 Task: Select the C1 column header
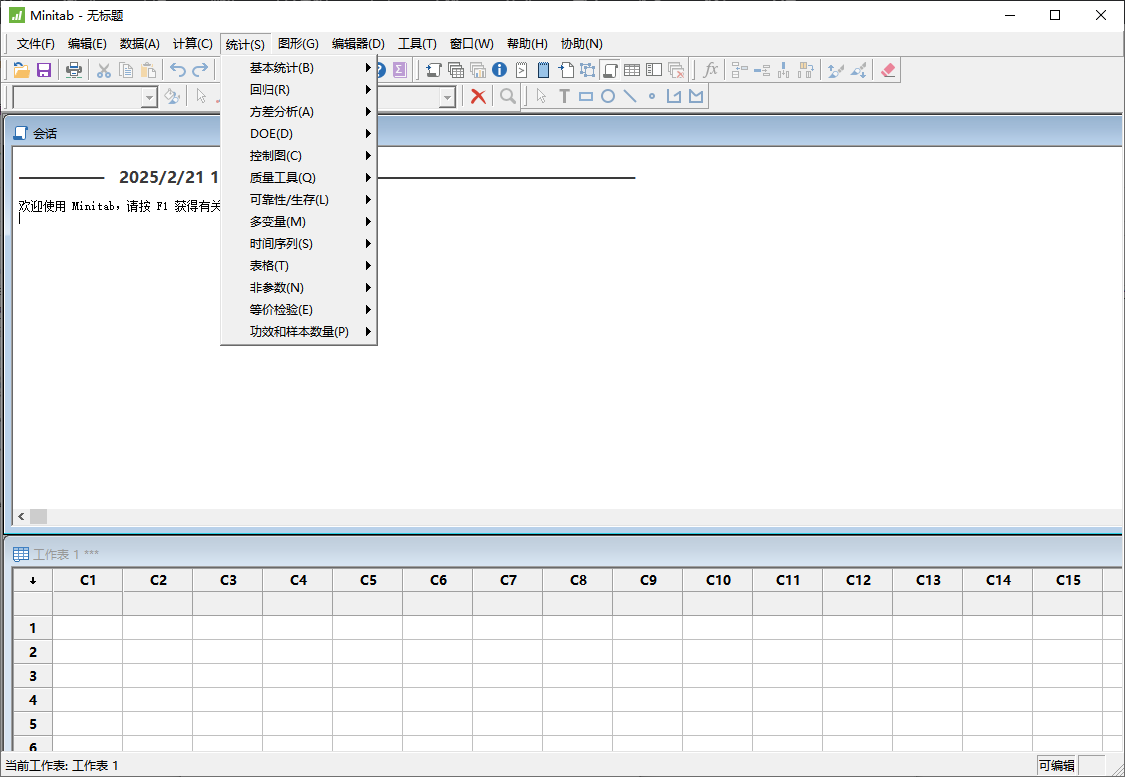pyautogui.click(x=88, y=580)
